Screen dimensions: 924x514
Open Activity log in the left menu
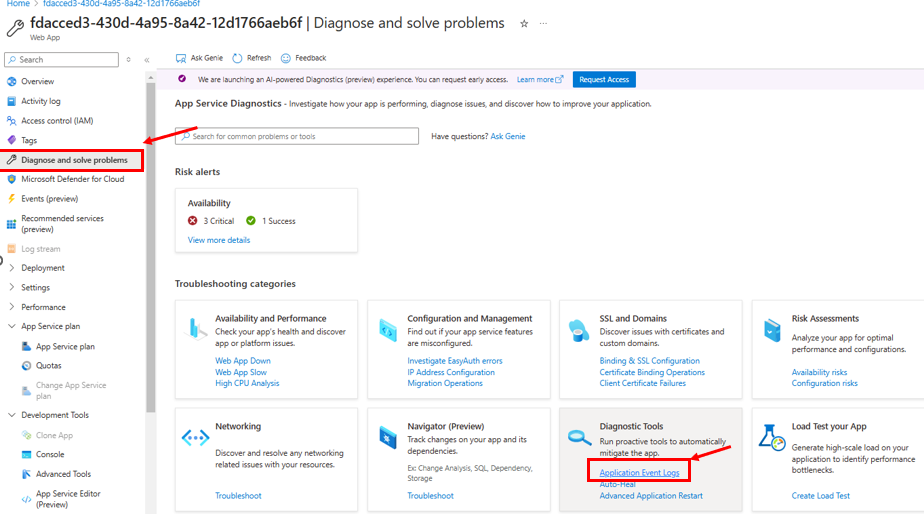pyautogui.click(x=41, y=101)
